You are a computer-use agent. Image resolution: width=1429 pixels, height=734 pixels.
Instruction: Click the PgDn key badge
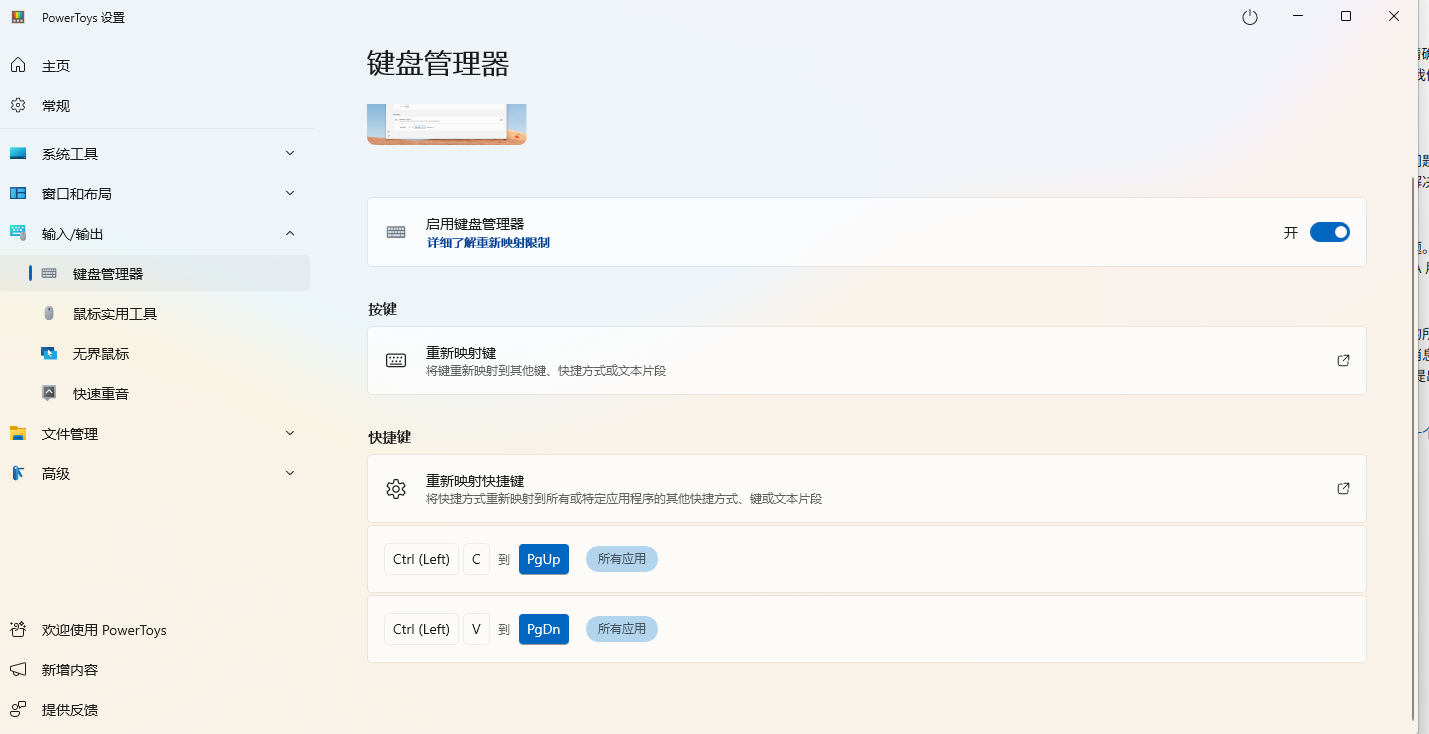tap(544, 629)
